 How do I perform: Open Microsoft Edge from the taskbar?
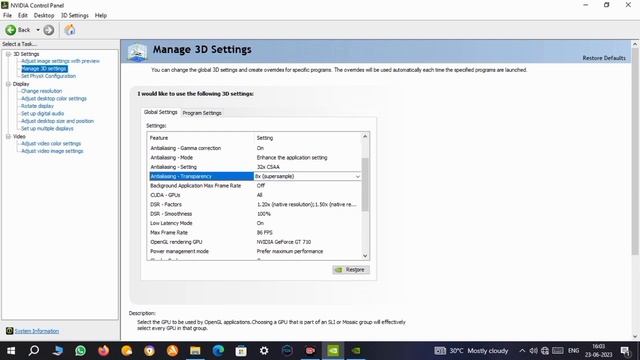tap(218, 351)
